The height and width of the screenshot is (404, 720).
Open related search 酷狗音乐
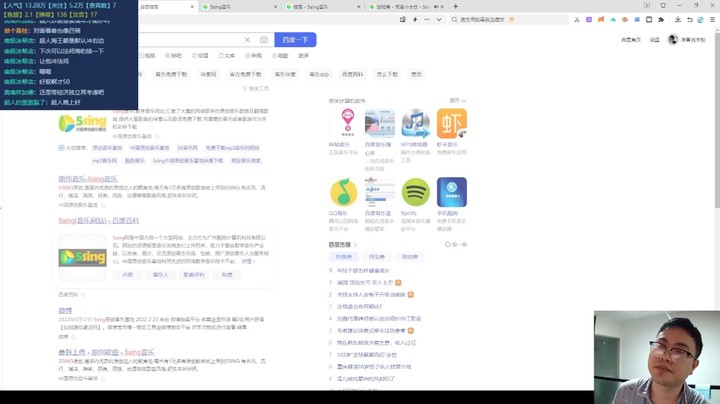tap(135, 161)
